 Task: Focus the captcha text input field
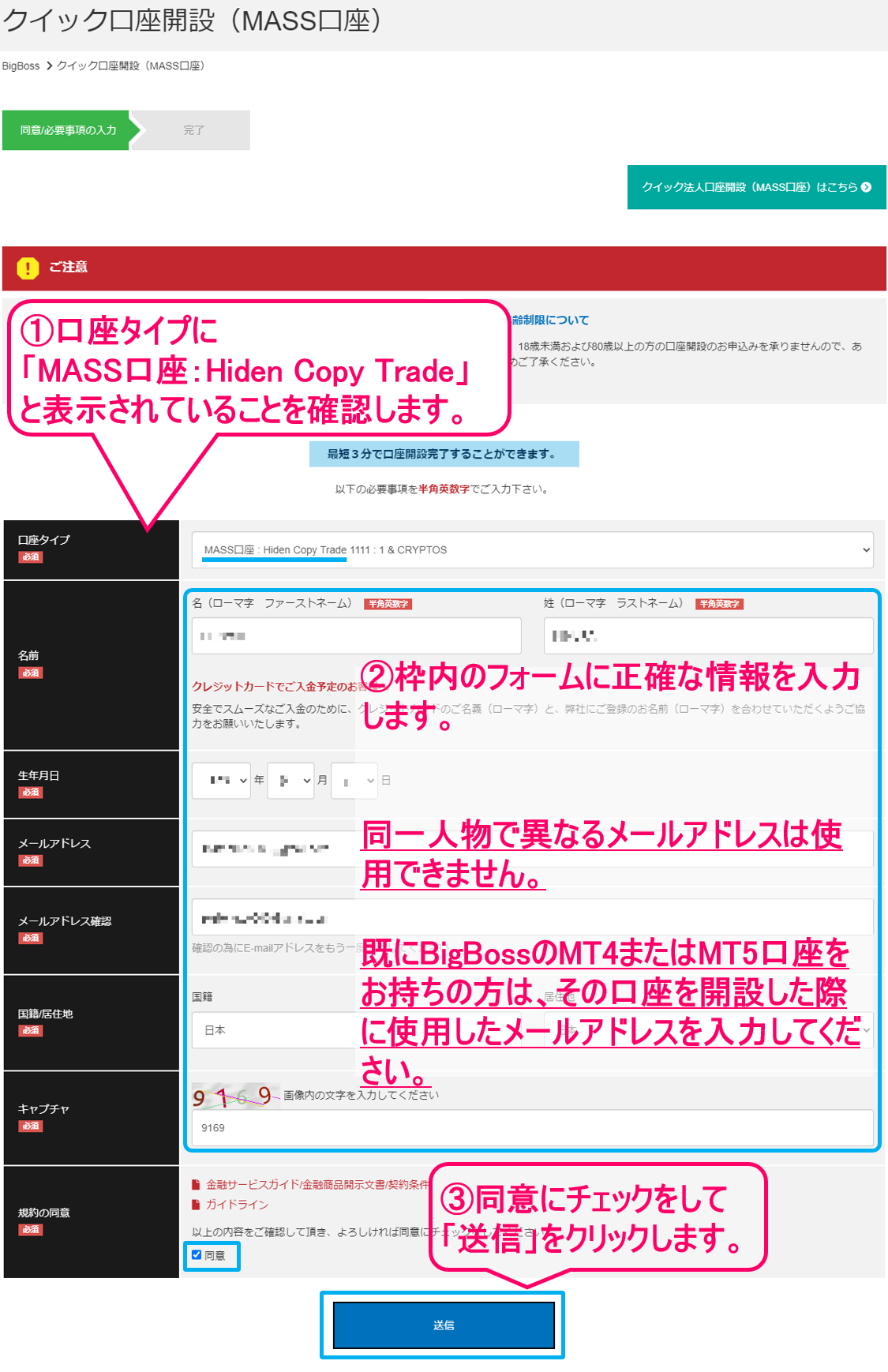point(532,1127)
